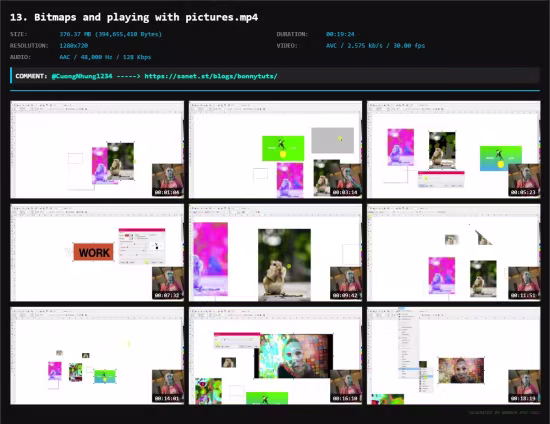Image resolution: width=550 pixels, height=424 pixels.
Task: Open the thumbnail showing the WORK banner
Action: coord(97,253)
